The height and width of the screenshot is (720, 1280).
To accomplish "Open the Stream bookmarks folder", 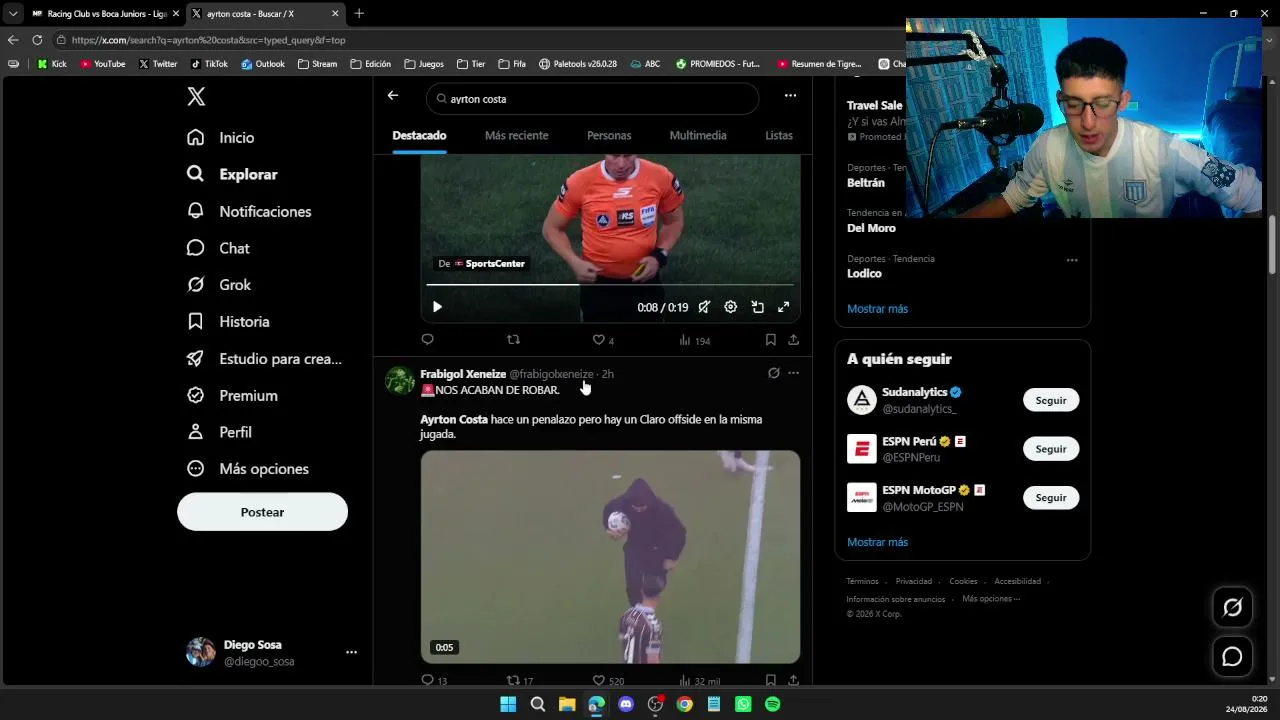I will point(317,64).
